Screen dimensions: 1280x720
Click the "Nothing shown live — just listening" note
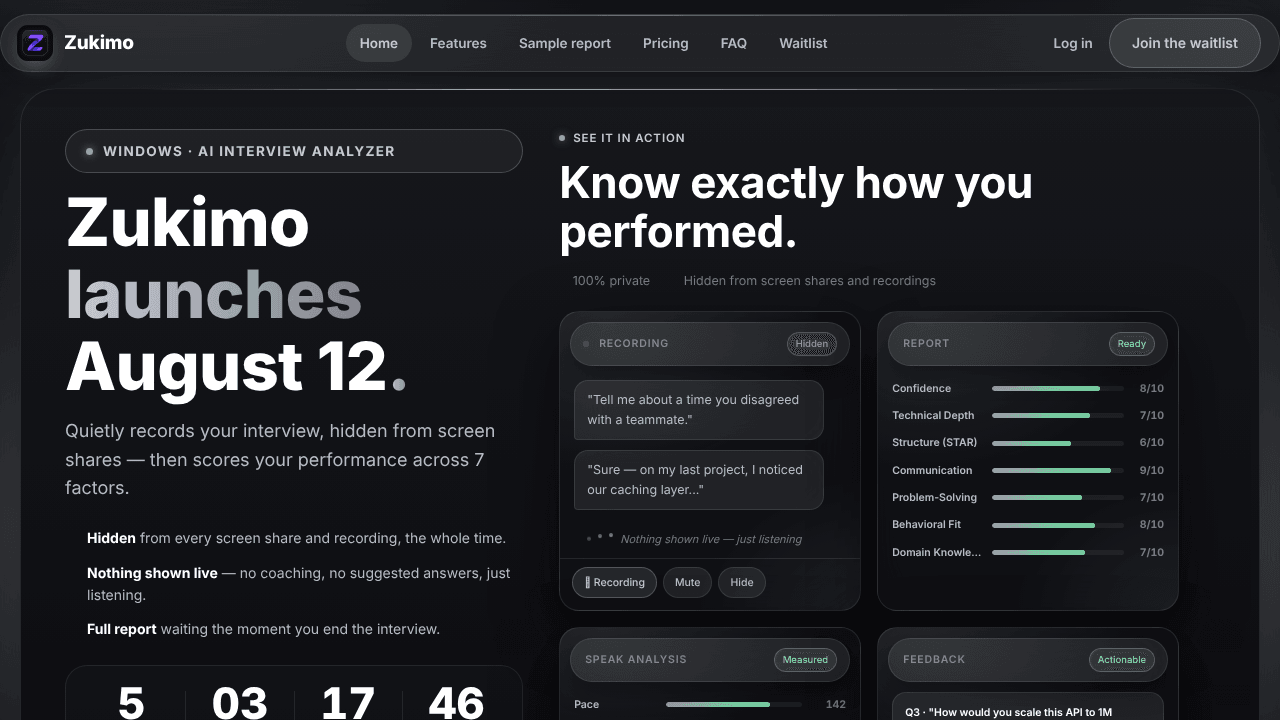click(711, 539)
